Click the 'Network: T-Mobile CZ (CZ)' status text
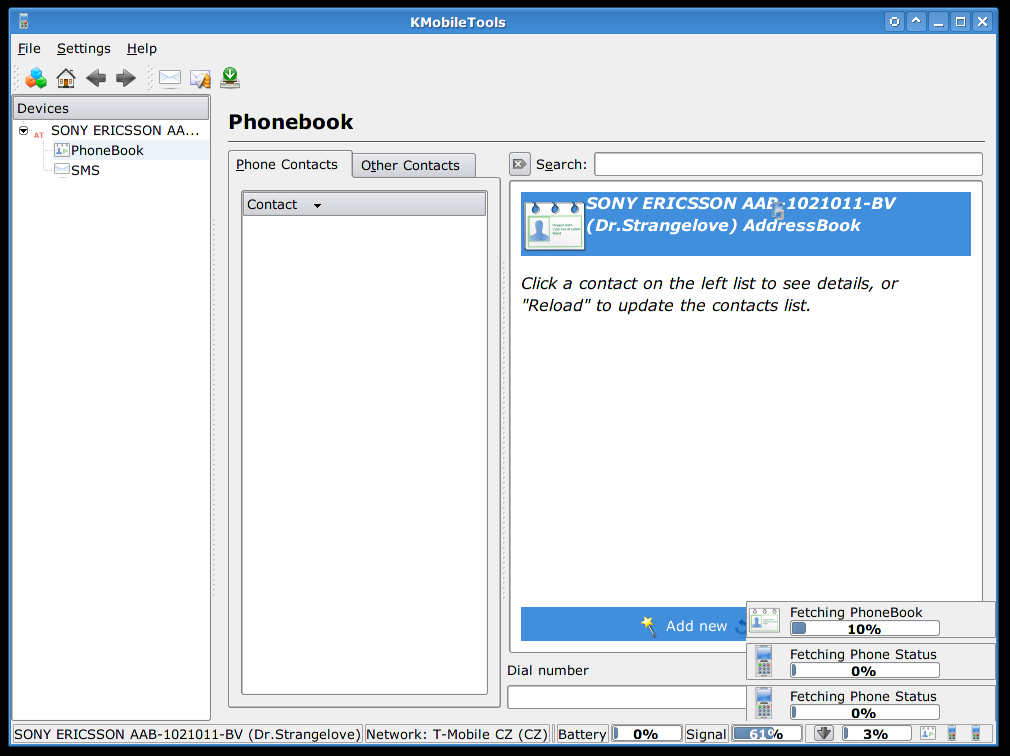The width and height of the screenshot is (1010, 756). coord(457,734)
